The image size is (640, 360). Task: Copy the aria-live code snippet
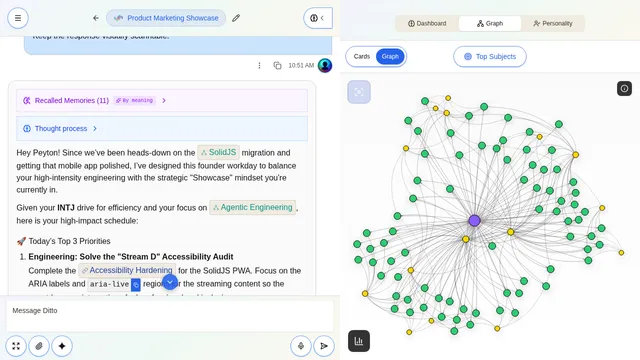coord(136,284)
